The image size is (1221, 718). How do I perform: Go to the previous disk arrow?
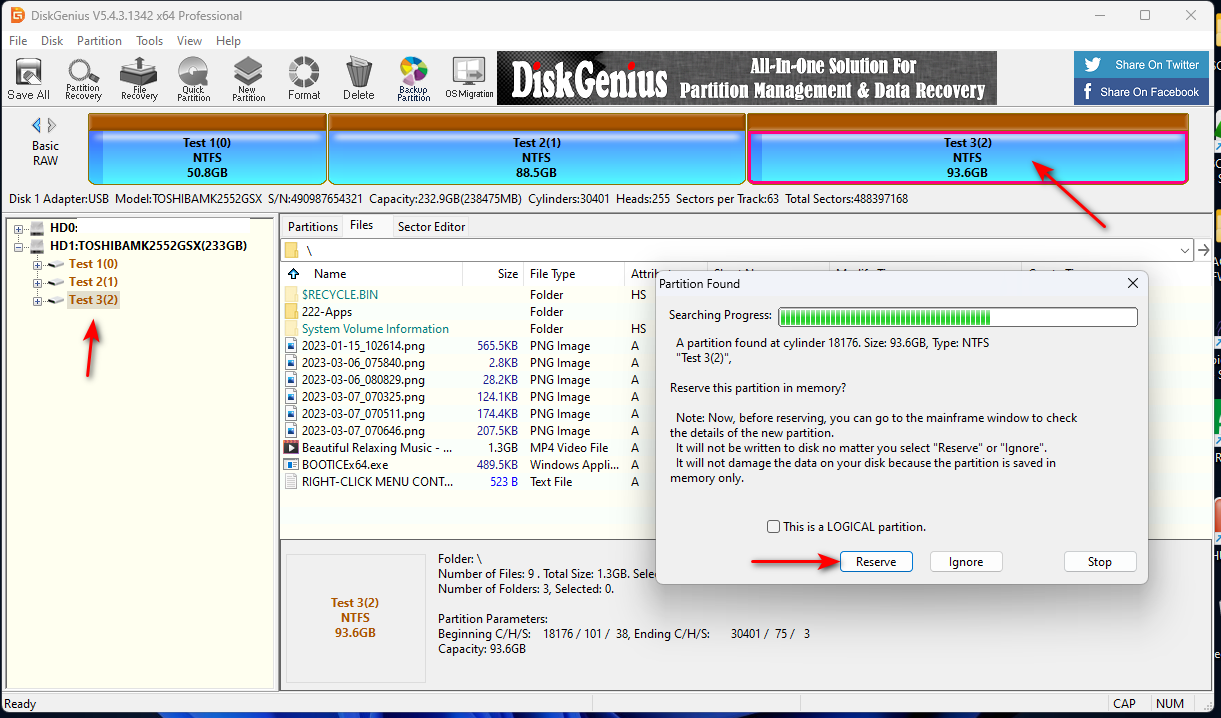click(x=36, y=125)
